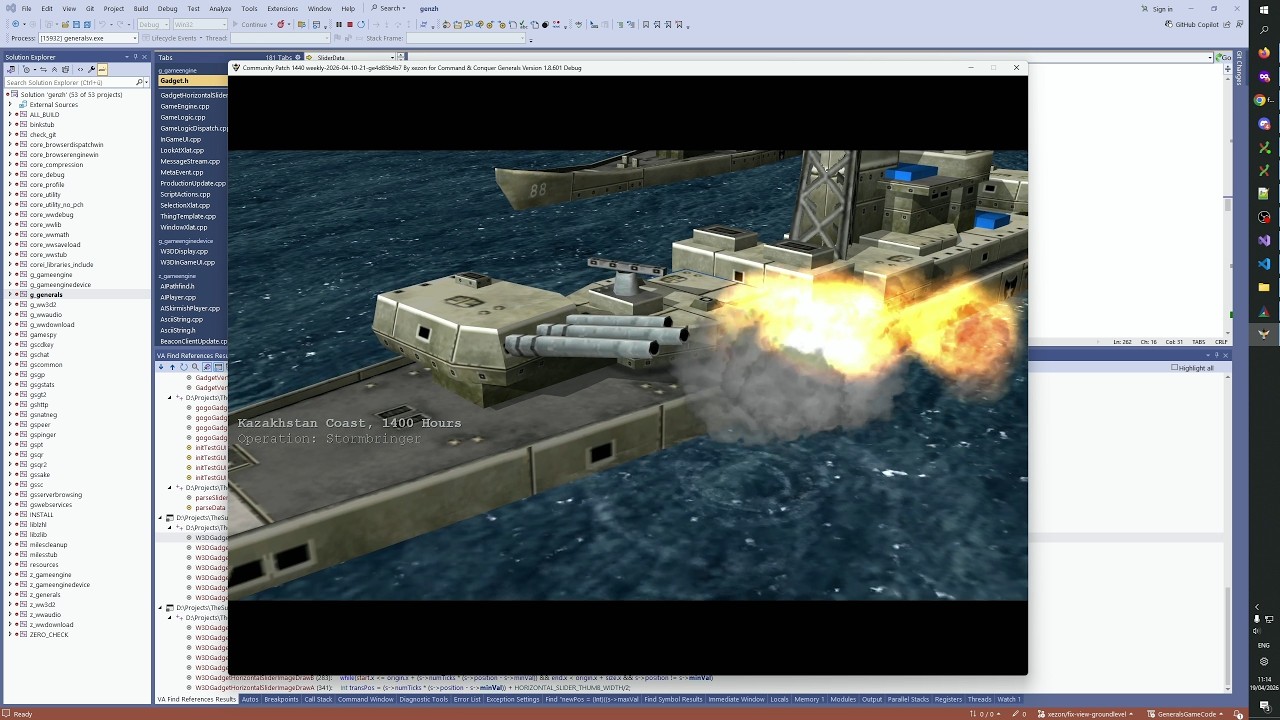
Task: Select GameLogic.cpp in the Tabs list
Action: (183, 117)
